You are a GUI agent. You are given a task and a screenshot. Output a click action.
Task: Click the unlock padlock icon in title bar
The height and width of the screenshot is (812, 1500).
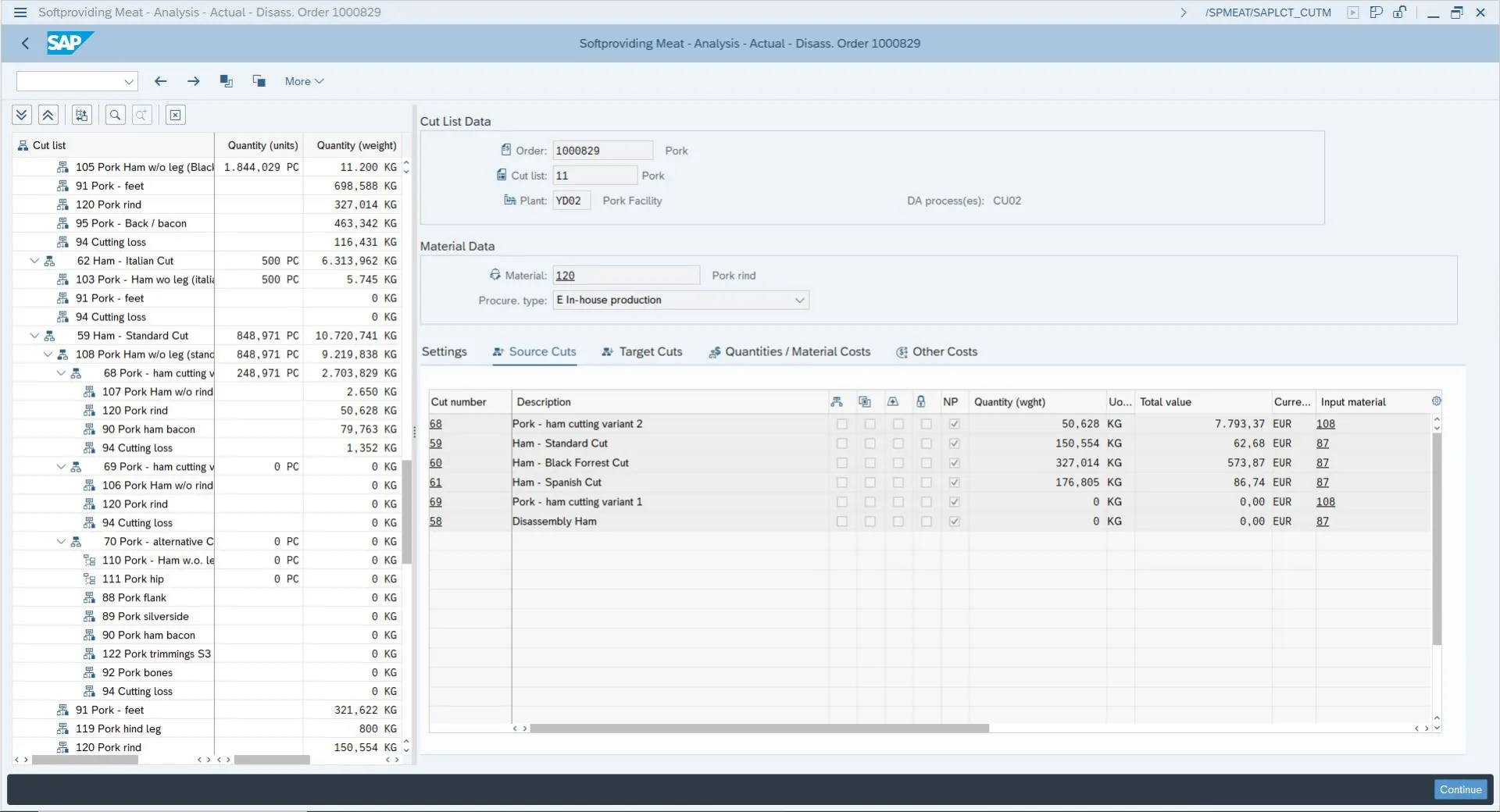coord(1399,12)
